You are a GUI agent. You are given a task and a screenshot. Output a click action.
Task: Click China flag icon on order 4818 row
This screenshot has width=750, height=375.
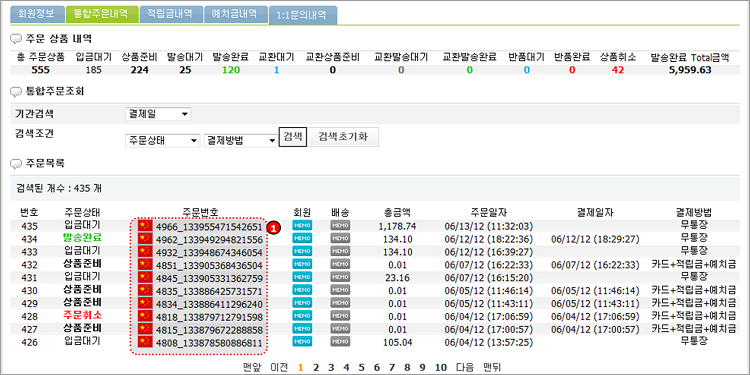[x=144, y=316]
